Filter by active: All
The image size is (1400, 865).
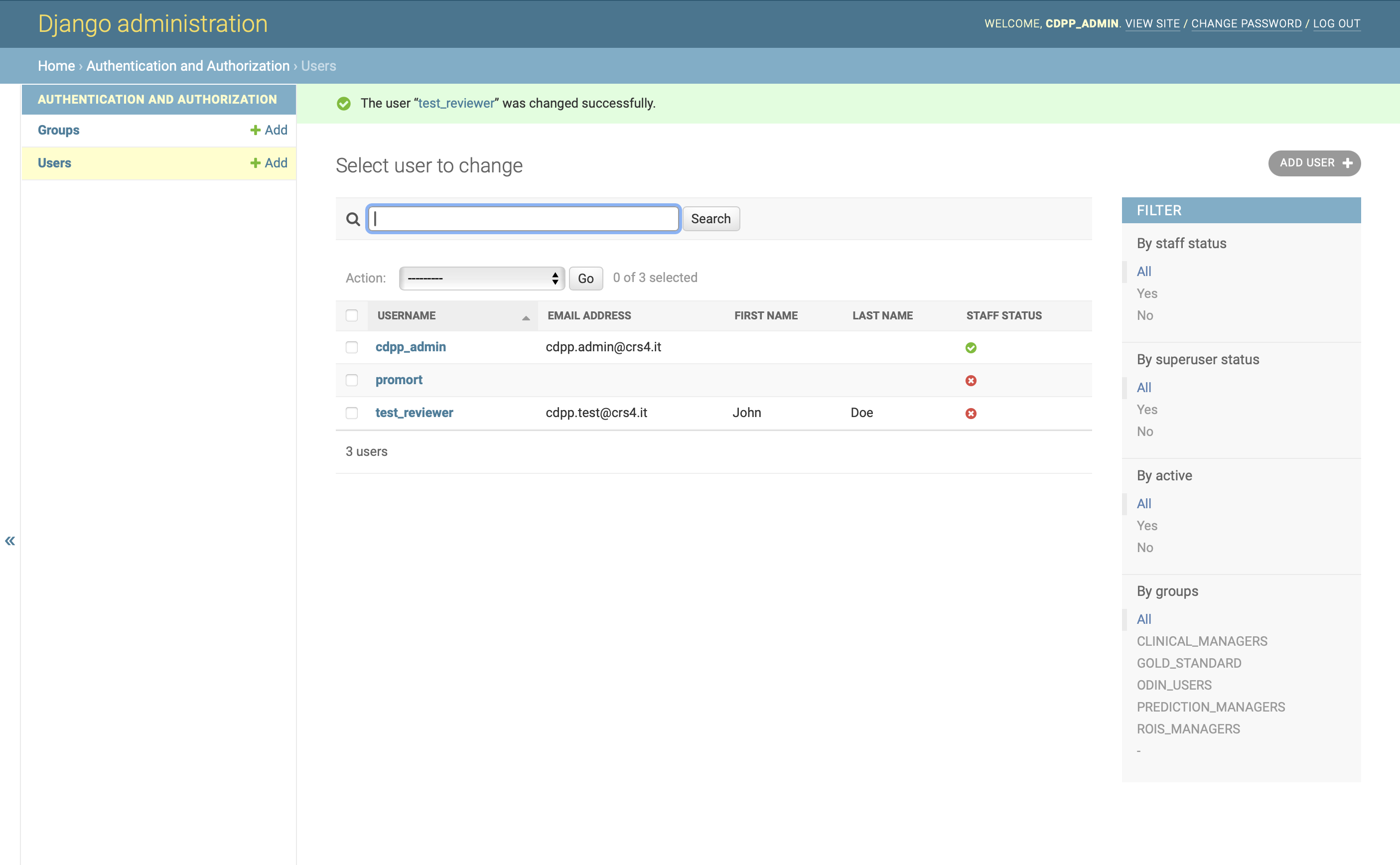(1144, 504)
